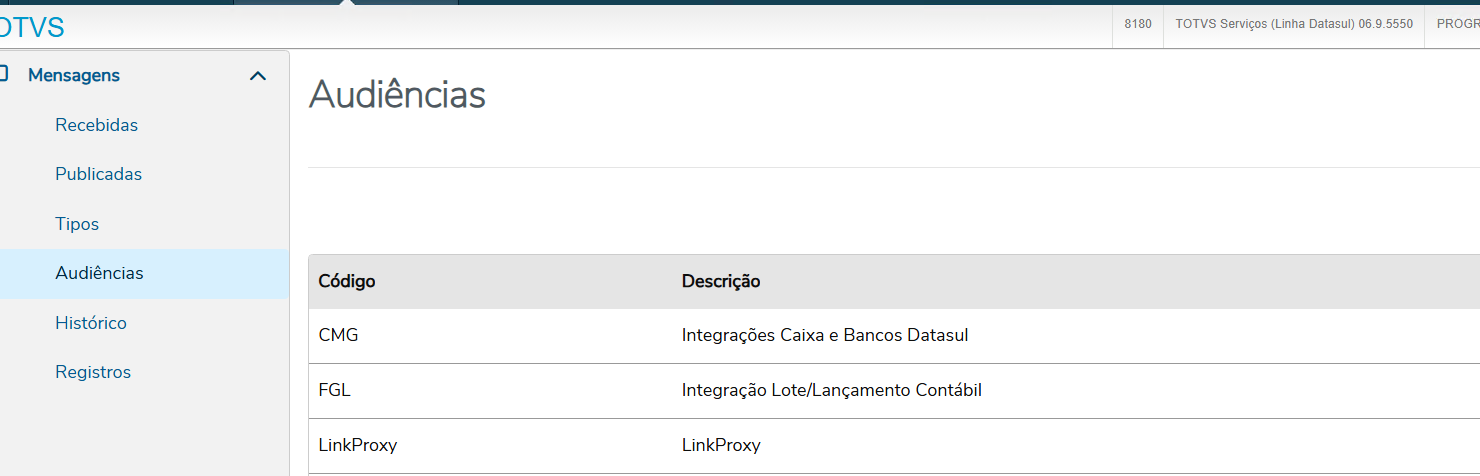Sort table by Descrição column header
1480x476 pixels.
click(721, 281)
